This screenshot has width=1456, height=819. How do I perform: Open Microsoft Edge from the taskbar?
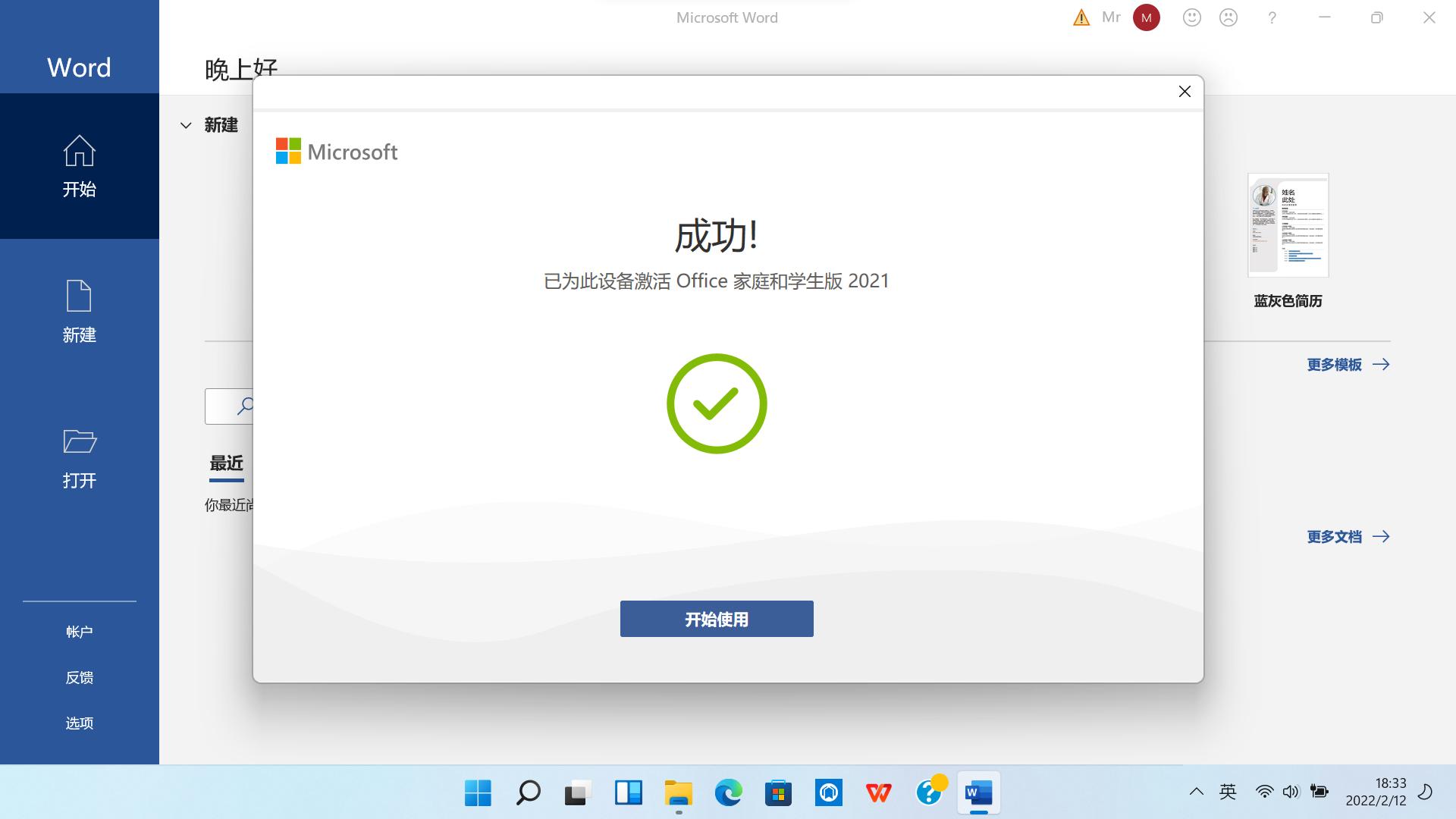pos(728,793)
